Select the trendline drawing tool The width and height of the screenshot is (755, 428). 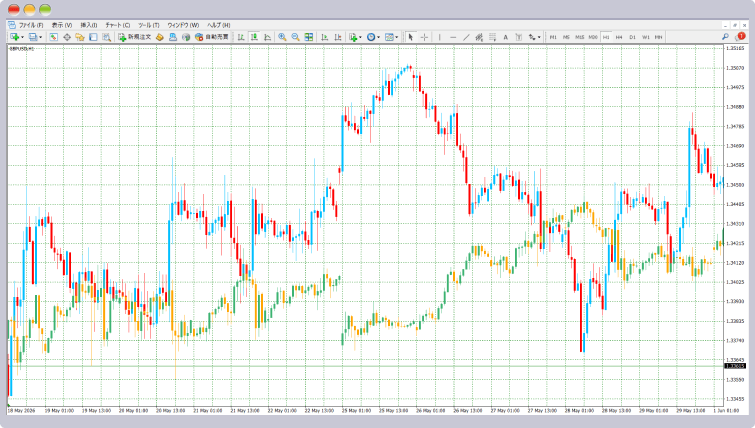tap(466, 37)
